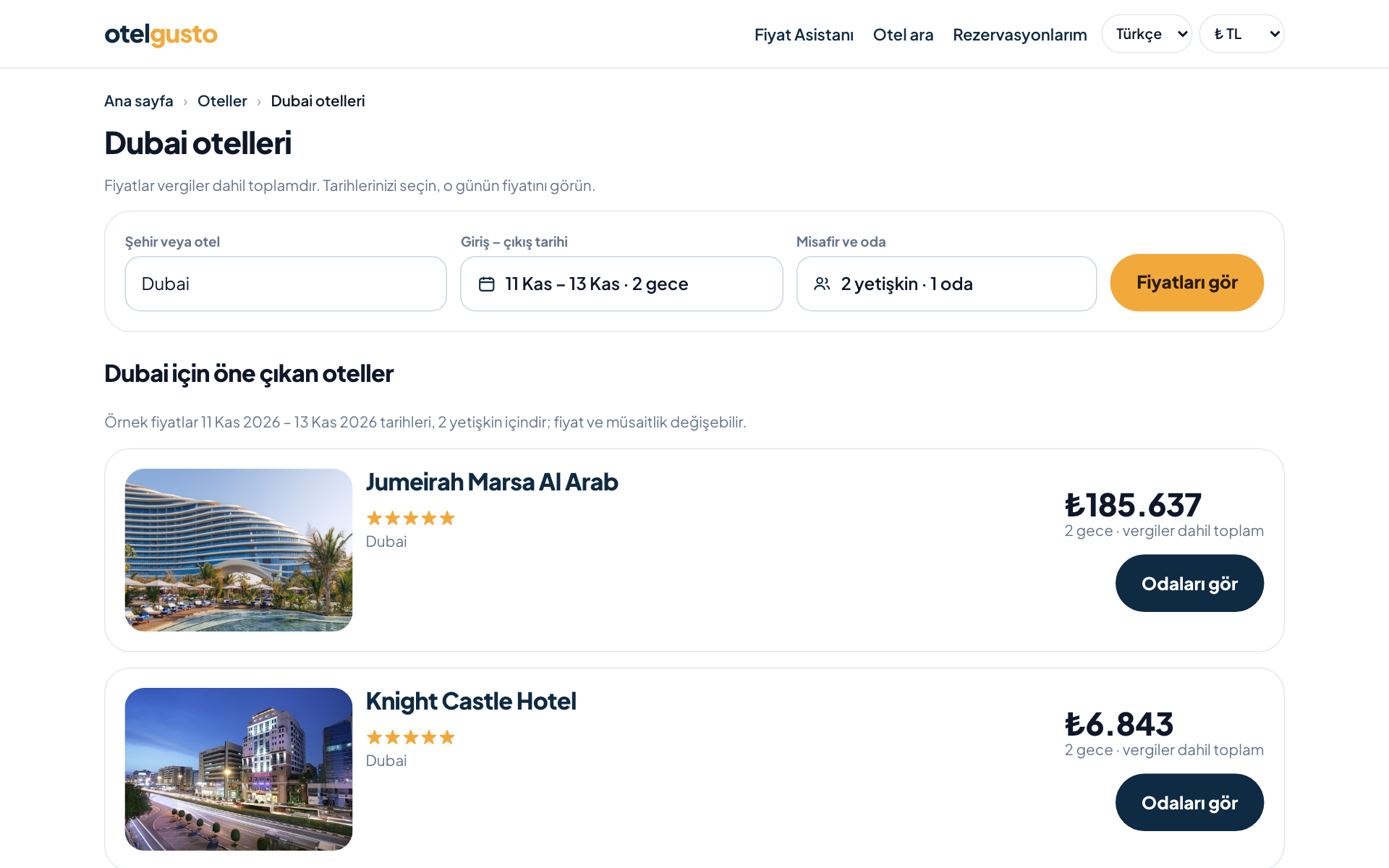Open the TL currency dropdown
This screenshot has width=1389, height=868.
pyautogui.click(x=1241, y=34)
